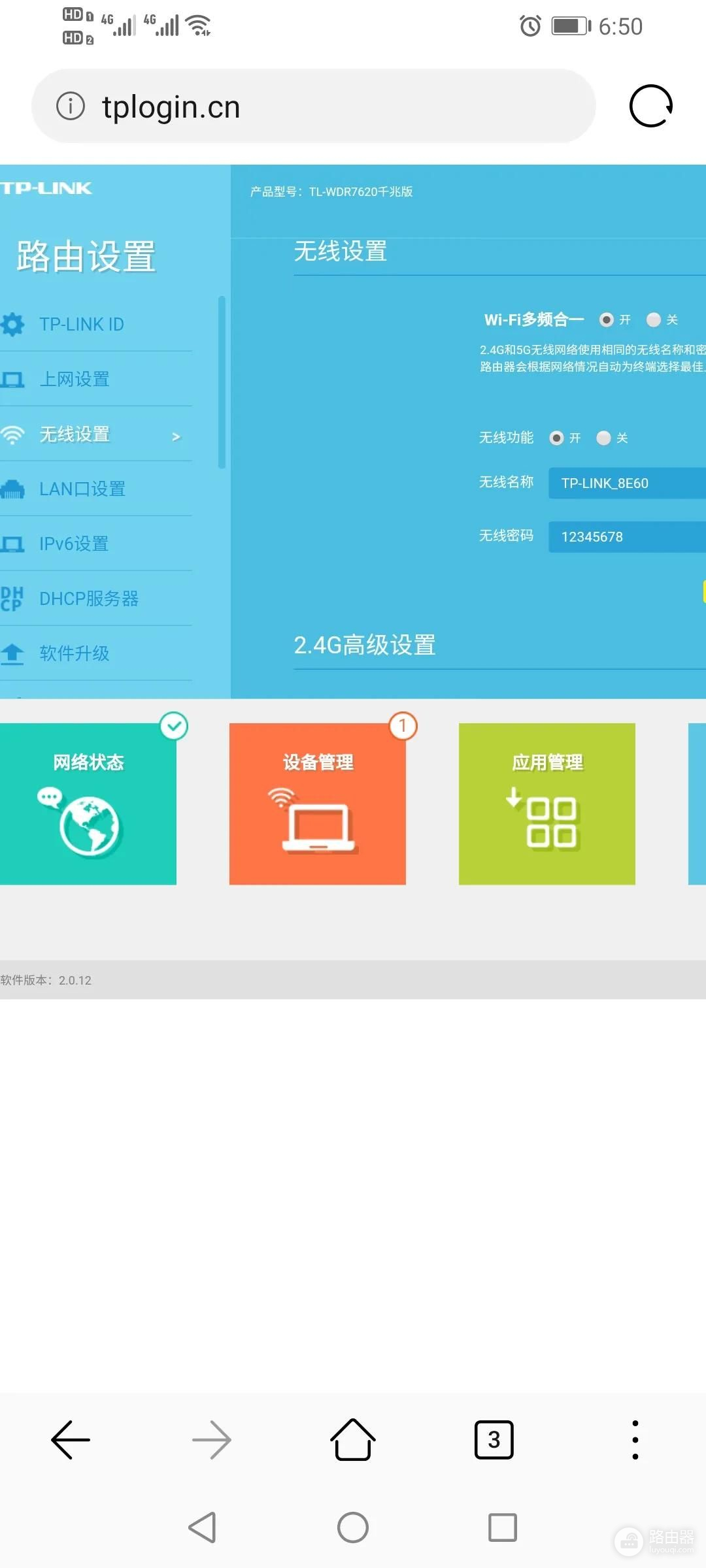
Task: Open browser three-dot overflow menu
Action: [635, 1439]
